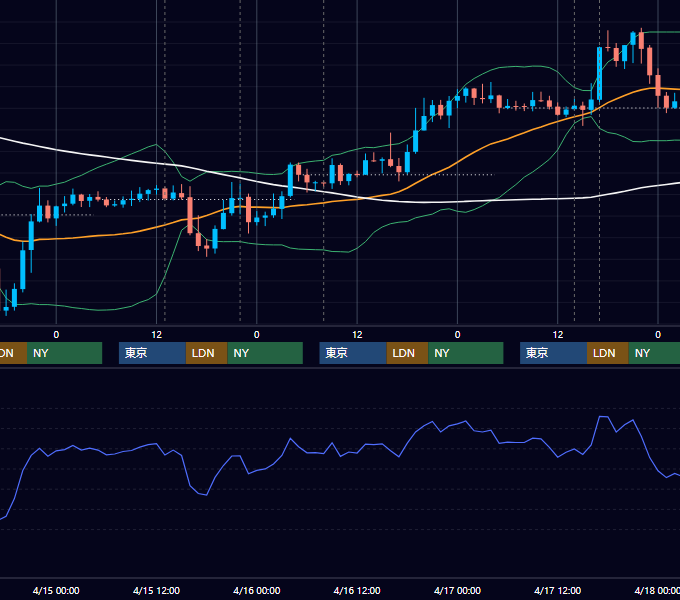Screen dimensions: 680x600
Task: Click the 4/16 12:00 date label
Action: pos(357,590)
